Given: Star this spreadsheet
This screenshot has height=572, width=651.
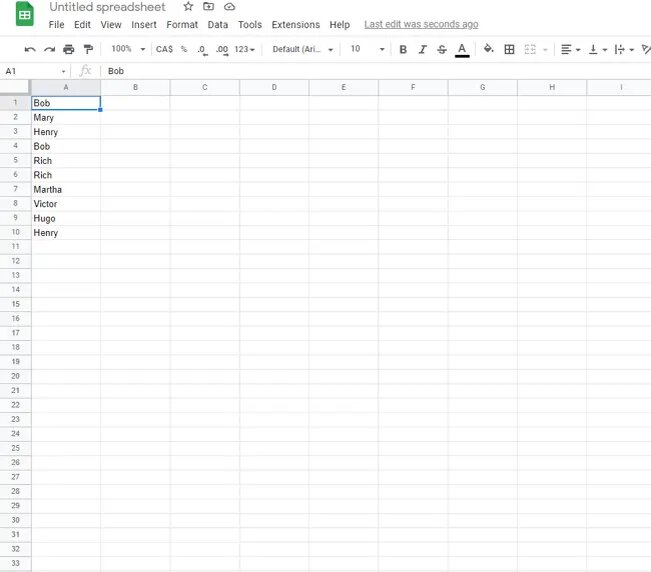Looking at the screenshot, I should pyautogui.click(x=188, y=7).
